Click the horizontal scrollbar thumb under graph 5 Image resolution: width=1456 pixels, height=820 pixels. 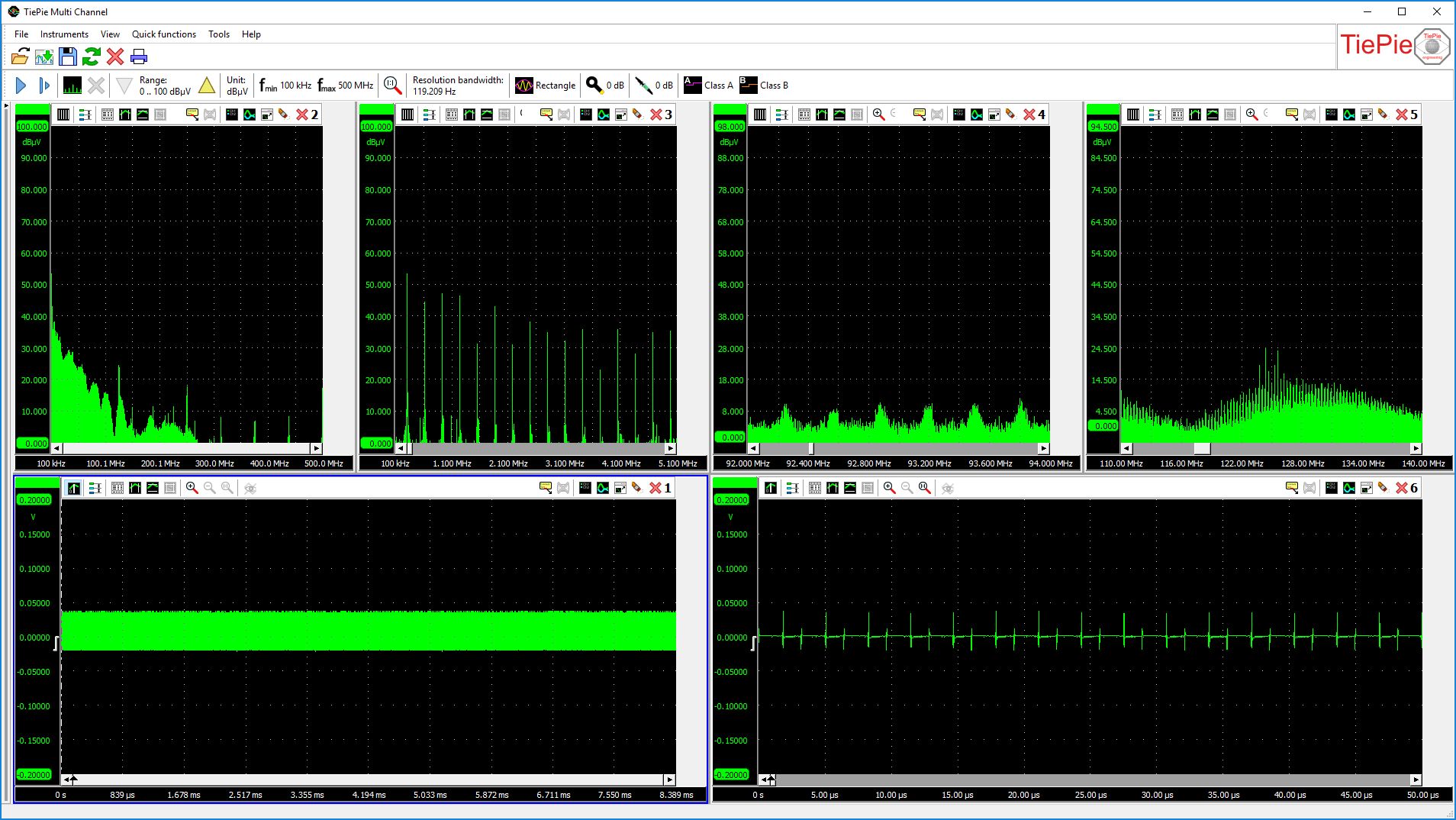(x=1202, y=449)
